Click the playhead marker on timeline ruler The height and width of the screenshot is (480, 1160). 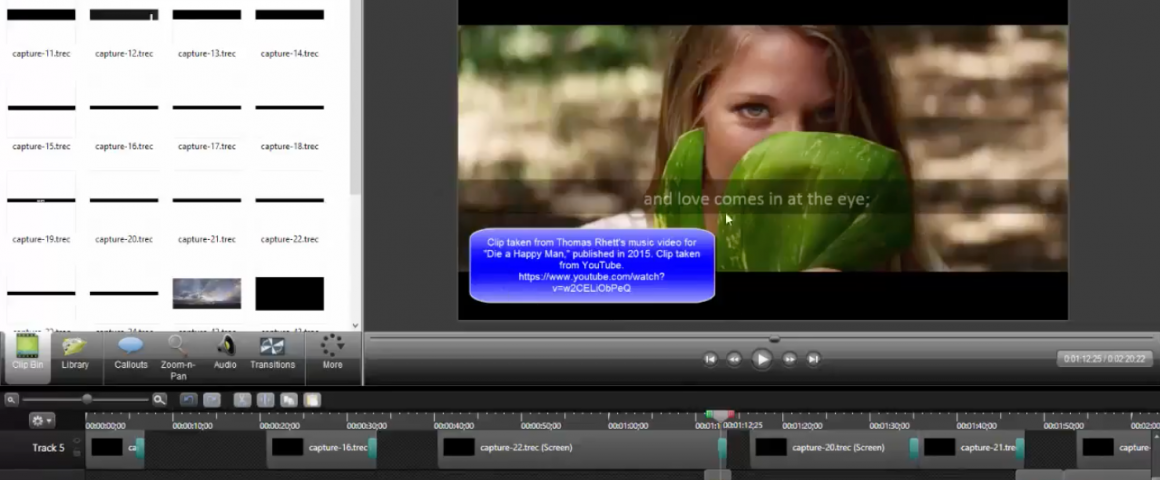coord(720,416)
